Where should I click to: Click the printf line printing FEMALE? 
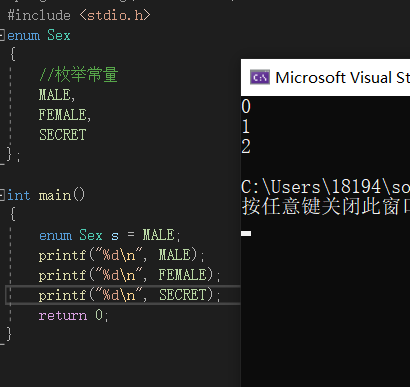tap(129, 275)
